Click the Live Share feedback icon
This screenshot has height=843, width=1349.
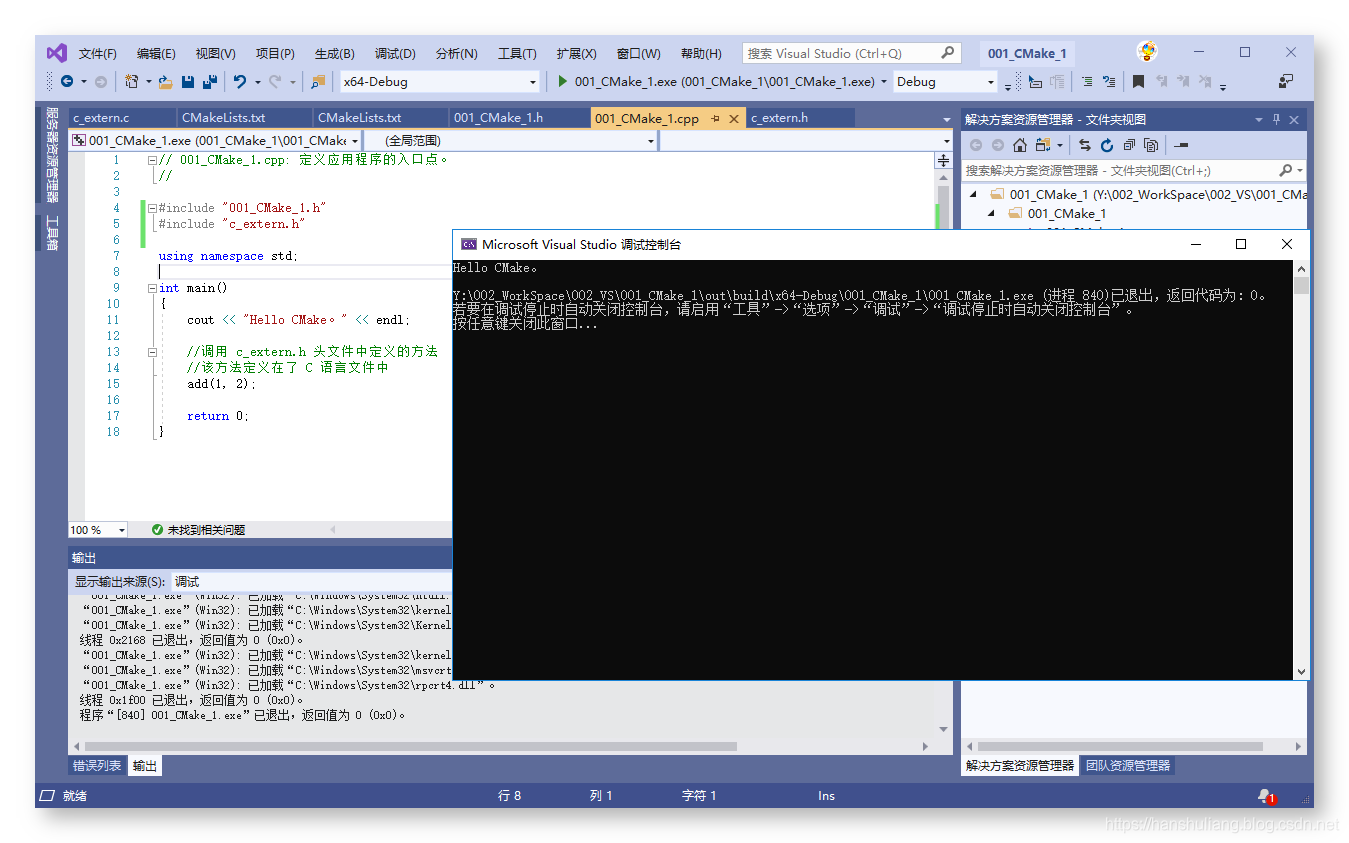click(x=1286, y=81)
